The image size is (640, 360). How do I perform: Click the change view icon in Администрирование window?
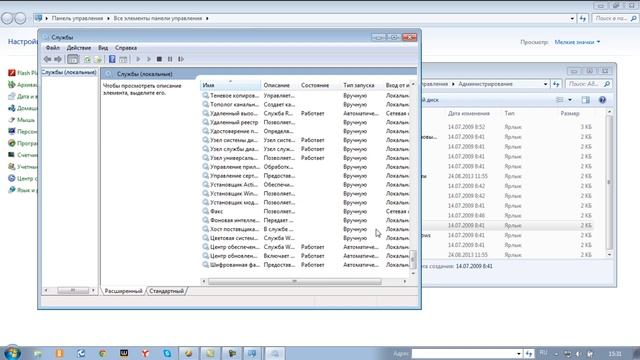[560, 100]
